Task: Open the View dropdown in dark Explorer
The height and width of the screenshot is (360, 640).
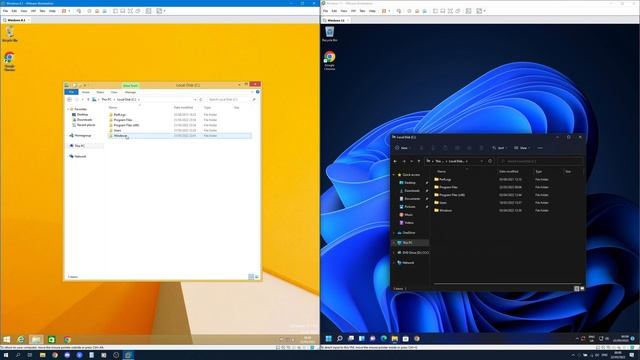Action: [x=522, y=148]
